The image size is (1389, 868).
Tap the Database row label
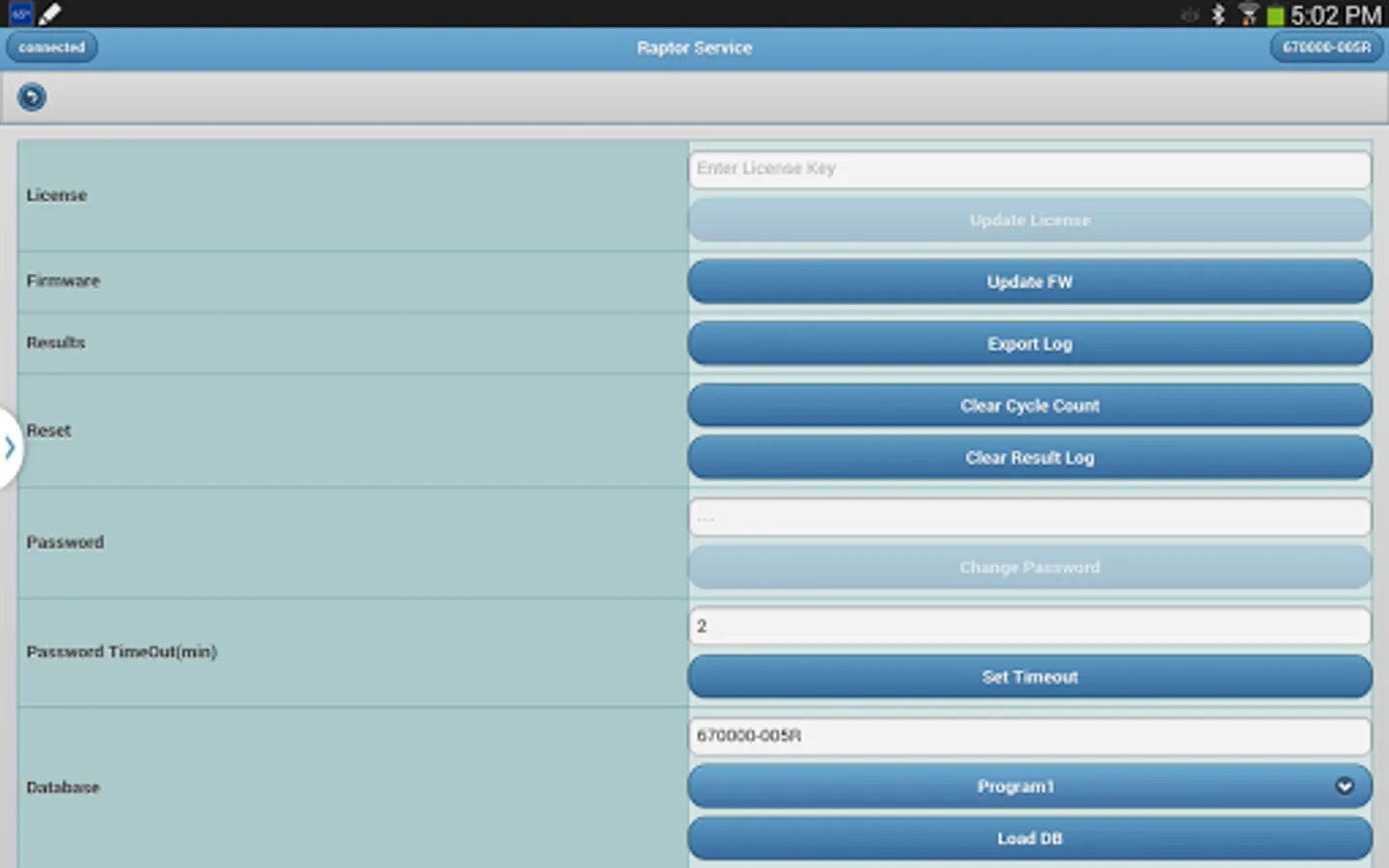64,788
